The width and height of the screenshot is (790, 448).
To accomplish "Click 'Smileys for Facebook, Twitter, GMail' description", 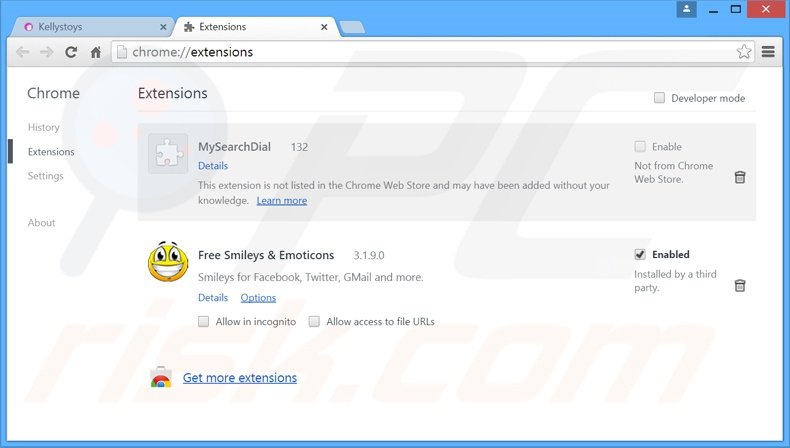I will pyautogui.click(x=310, y=277).
